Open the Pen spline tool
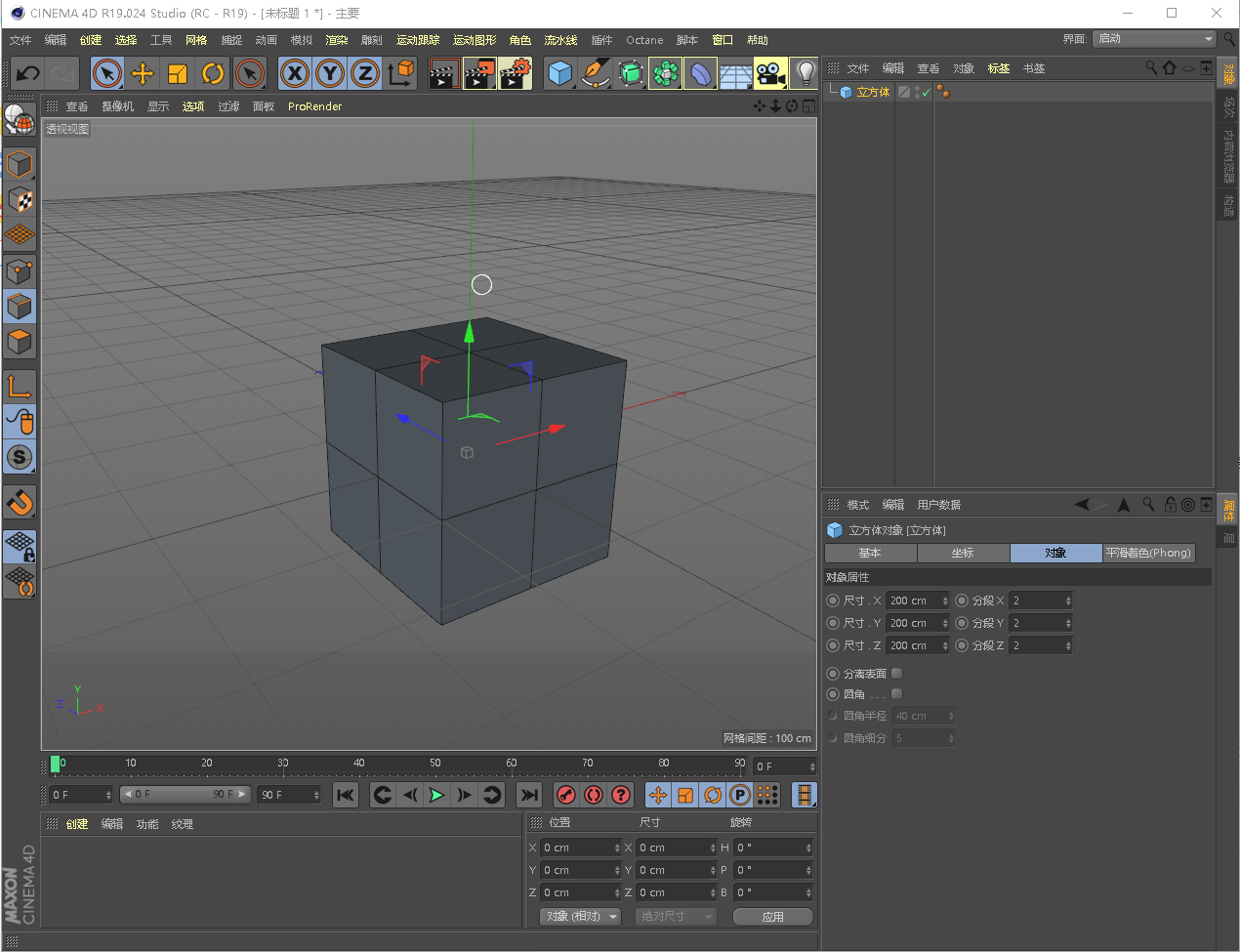 click(x=595, y=73)
